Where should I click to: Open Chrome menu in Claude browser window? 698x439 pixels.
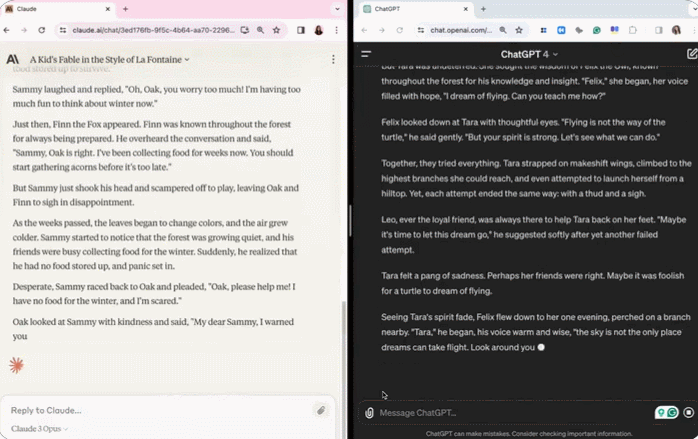tap(337, 30)
